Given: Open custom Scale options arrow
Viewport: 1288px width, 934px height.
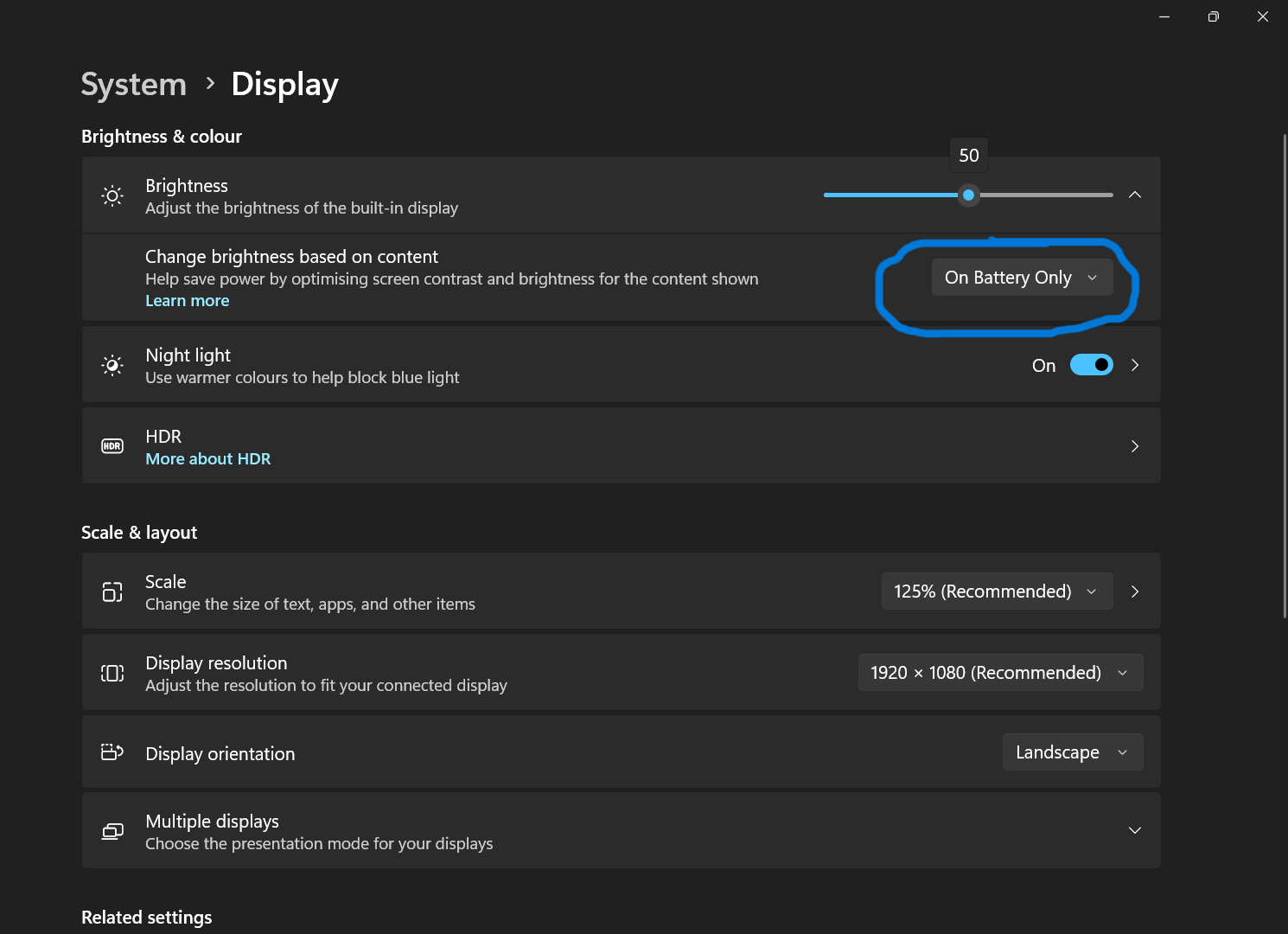Looking at the screenshot, I should 1135,592.
